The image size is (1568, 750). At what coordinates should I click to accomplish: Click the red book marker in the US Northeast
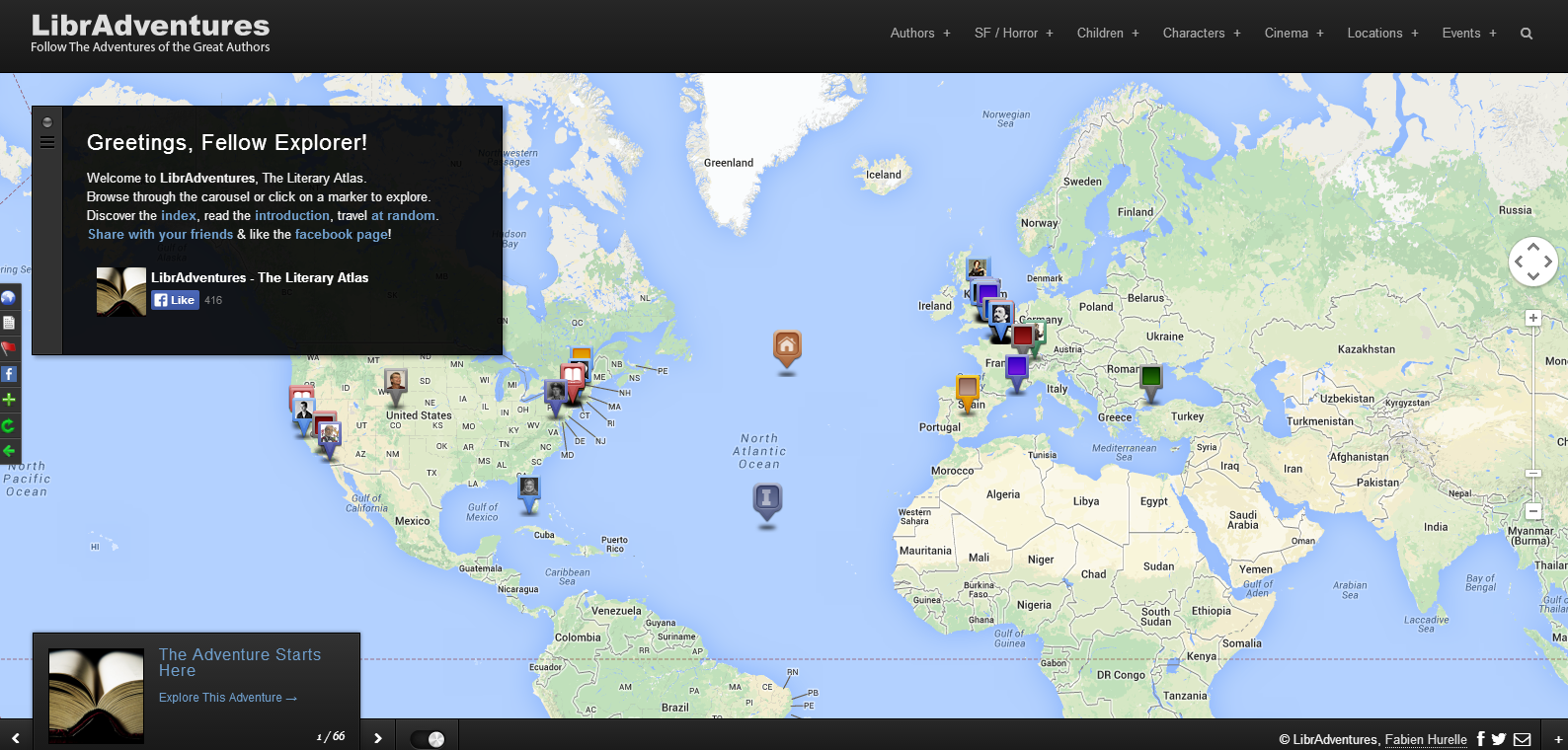(573, 377)
